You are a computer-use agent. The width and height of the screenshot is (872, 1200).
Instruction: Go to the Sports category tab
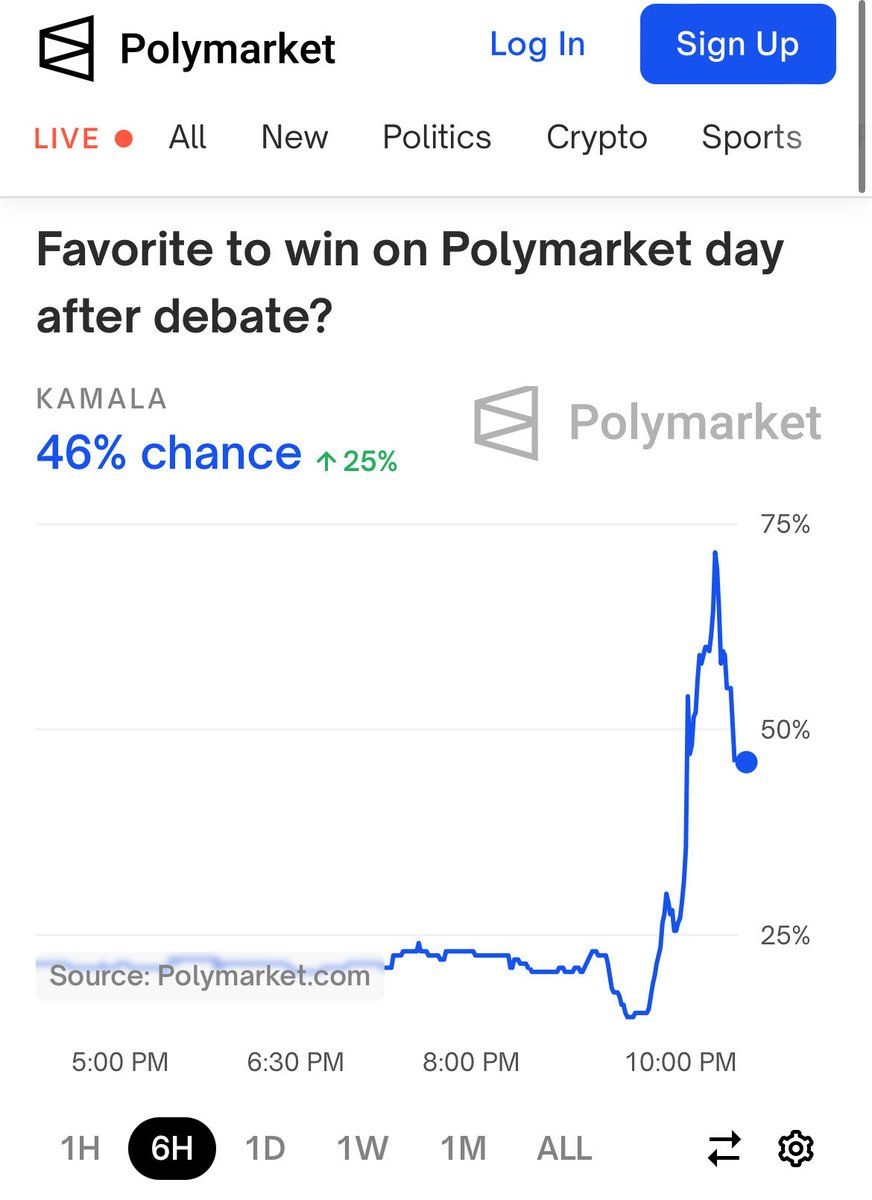752,137
